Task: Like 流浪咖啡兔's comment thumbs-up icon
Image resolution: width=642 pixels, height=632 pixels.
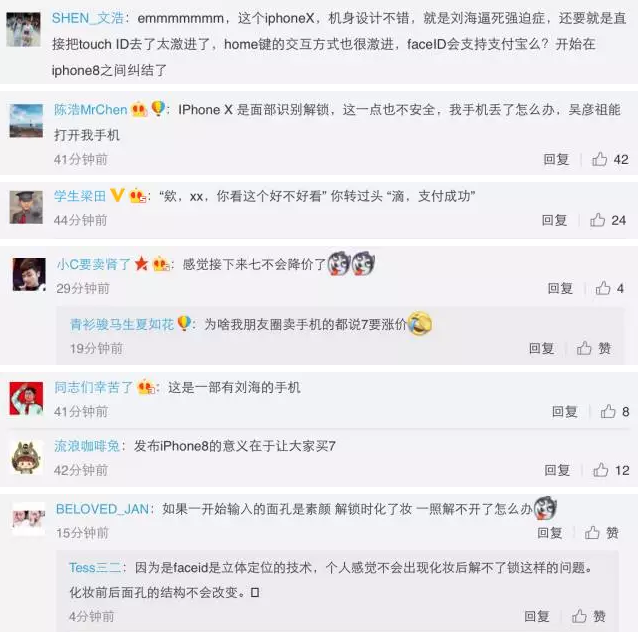Action: point(601,469)
